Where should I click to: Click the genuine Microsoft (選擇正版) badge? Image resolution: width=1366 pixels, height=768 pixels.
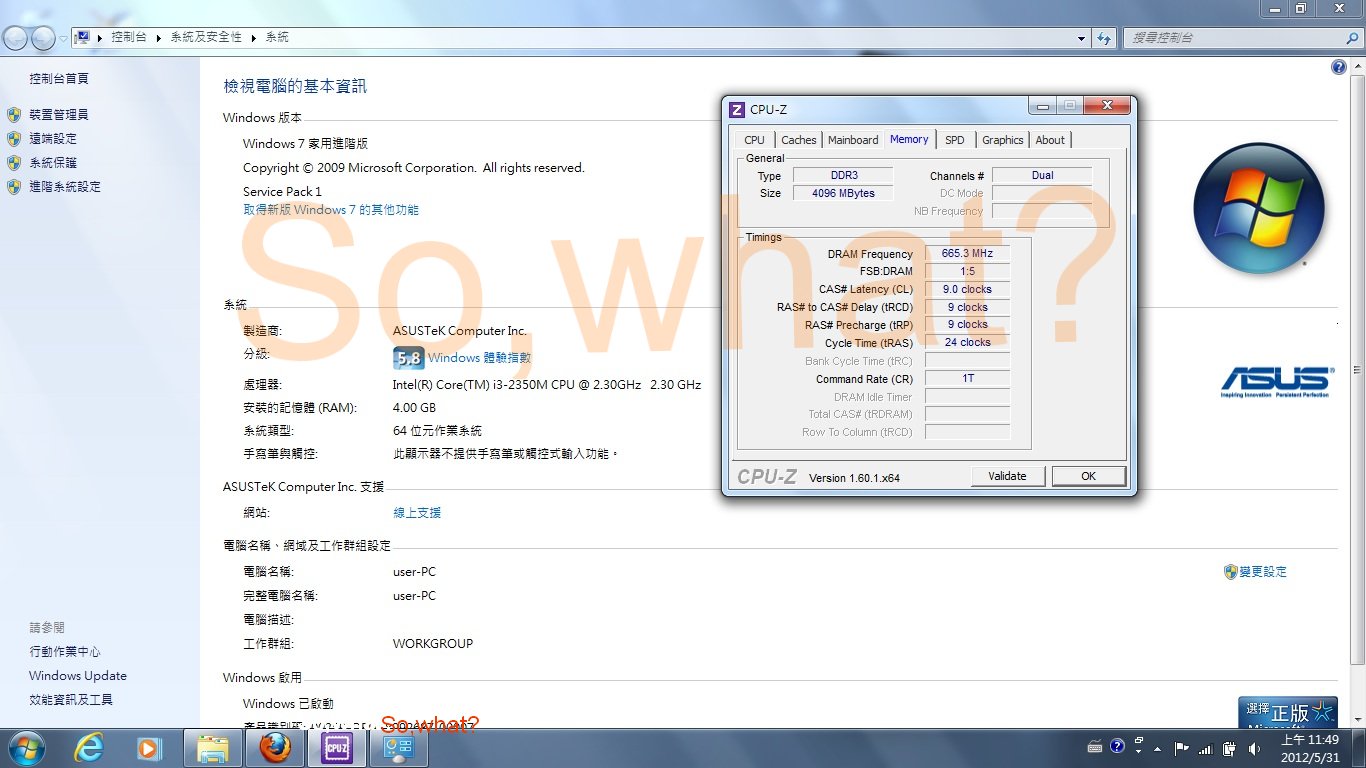pyautogui.click(x=1288, y=712)
